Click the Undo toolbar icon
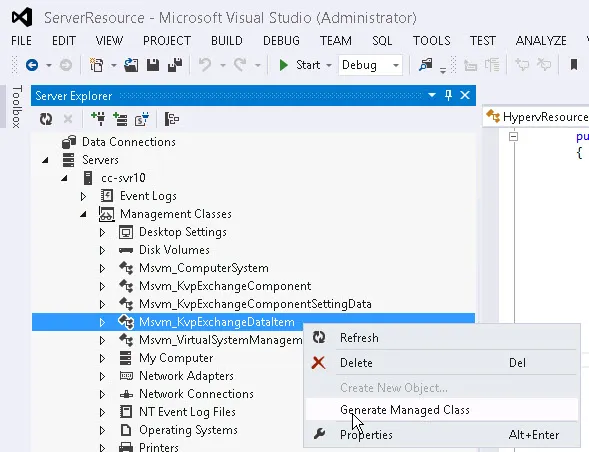This screenshot has width=589, height=452. 205,65
